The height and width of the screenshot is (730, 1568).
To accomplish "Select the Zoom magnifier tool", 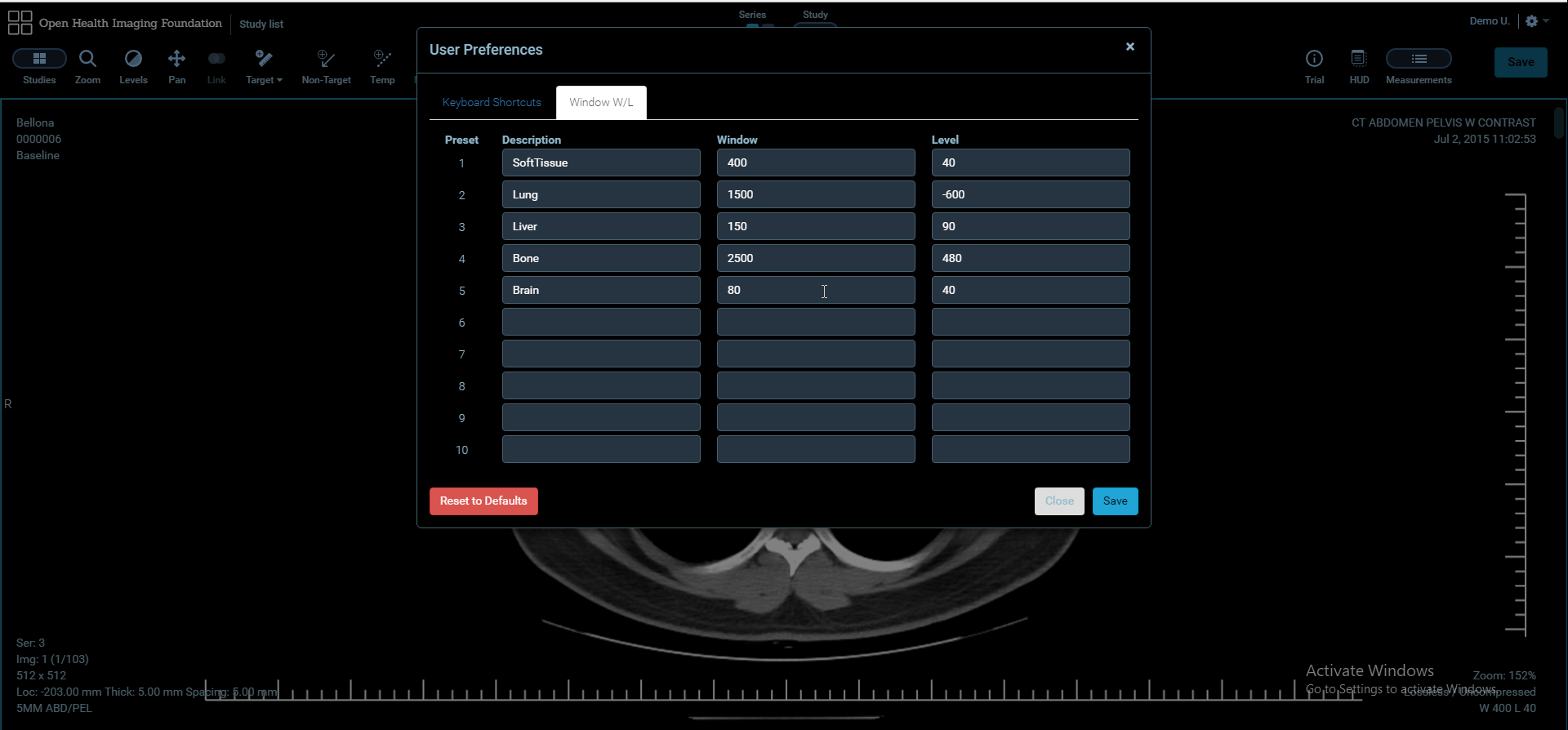I will (87, 59).
